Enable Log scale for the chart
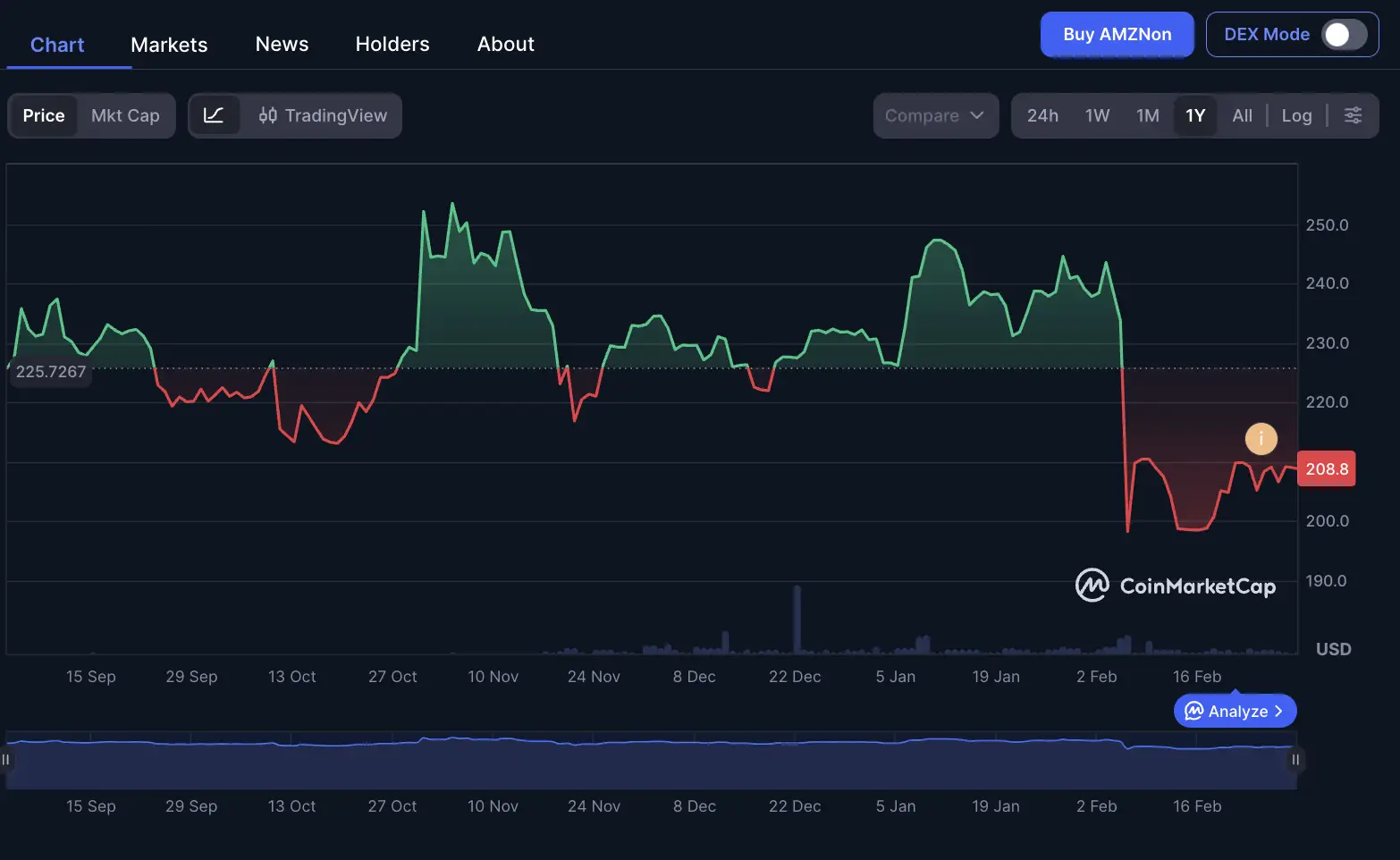Viewport: 1400px width, 860px height. tap(1296, 115)
